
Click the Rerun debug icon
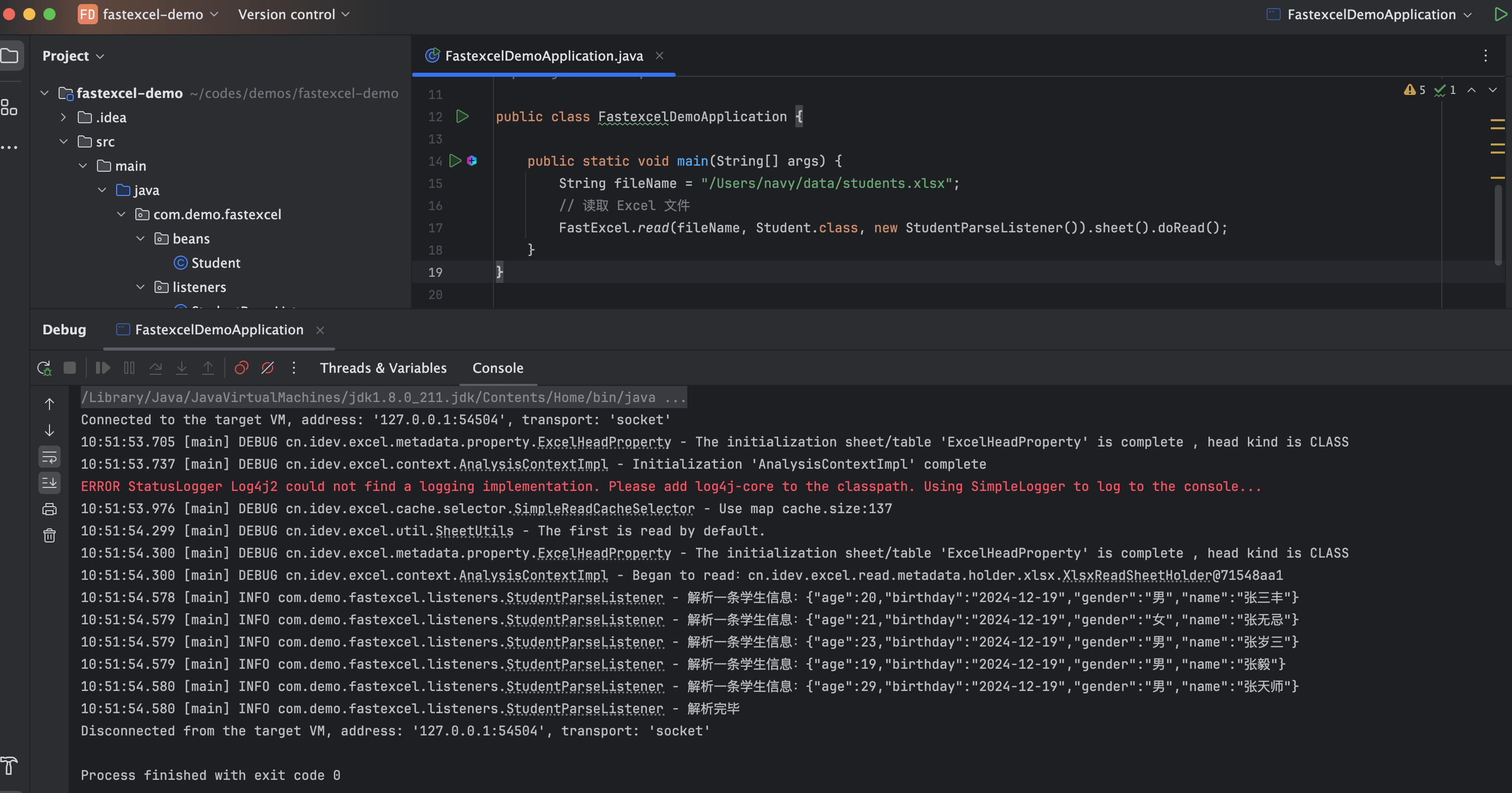pyautogui.click(x=44, y=368)
